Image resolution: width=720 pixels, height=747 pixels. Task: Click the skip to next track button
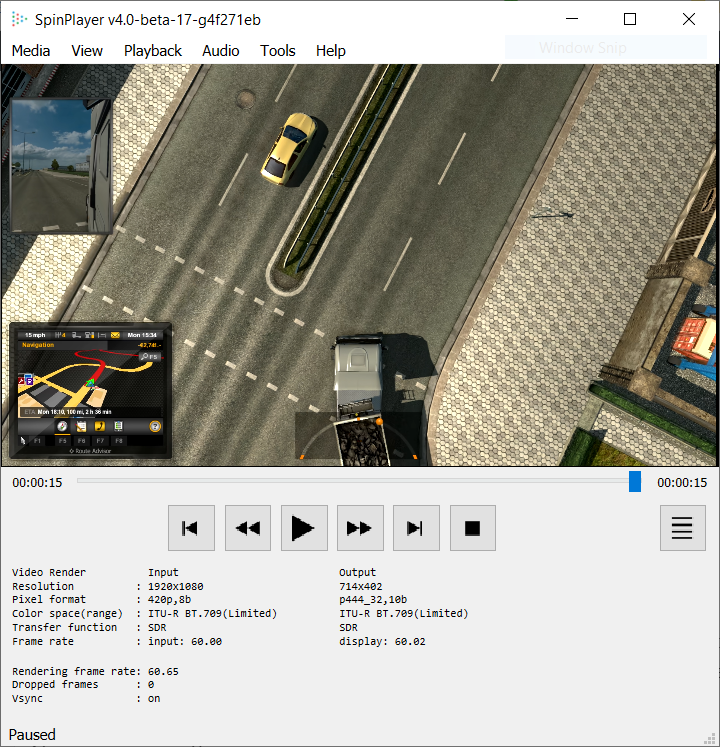tap(416, 528)
